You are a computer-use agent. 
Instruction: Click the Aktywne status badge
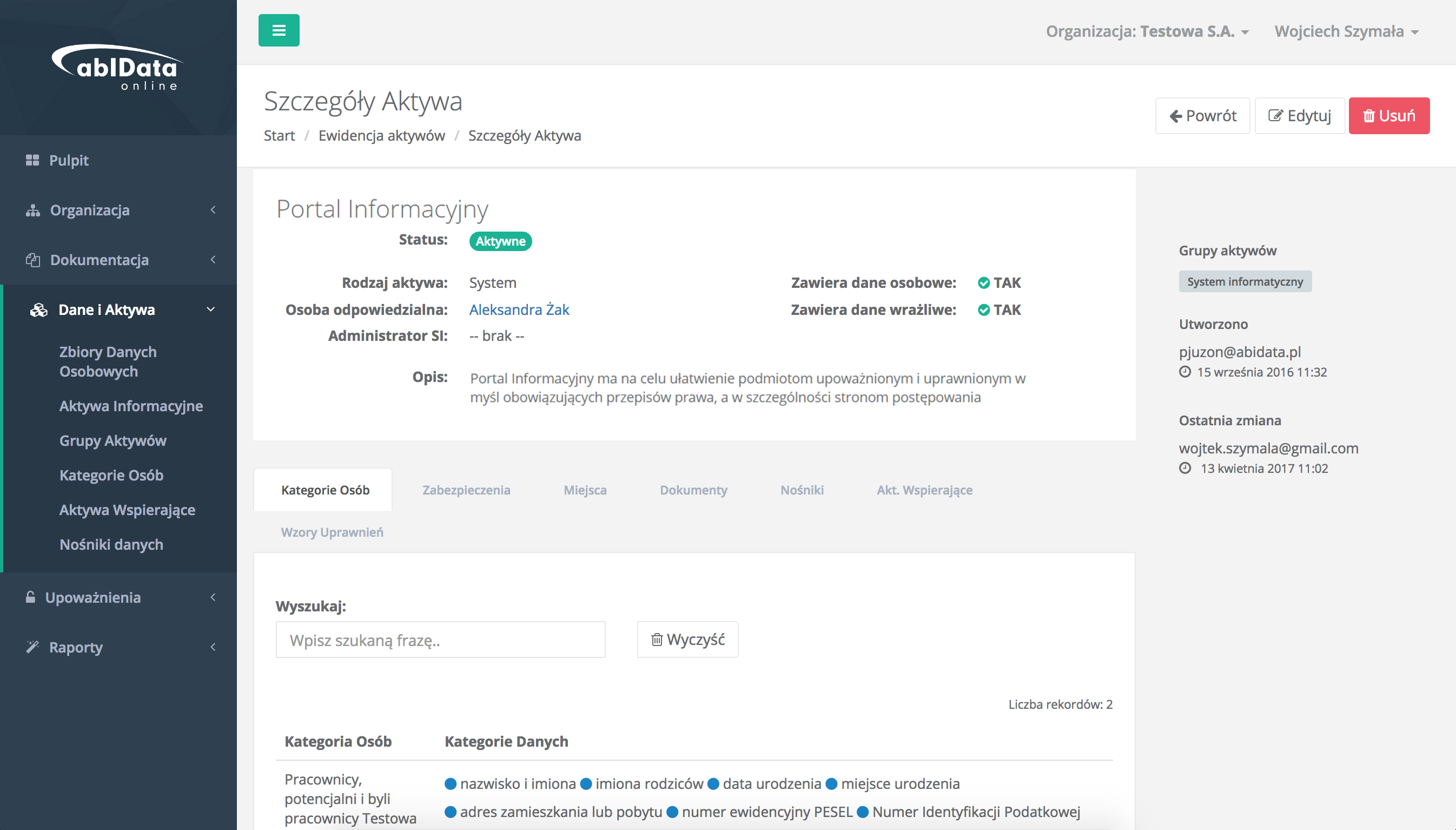[x=500, y=241]
